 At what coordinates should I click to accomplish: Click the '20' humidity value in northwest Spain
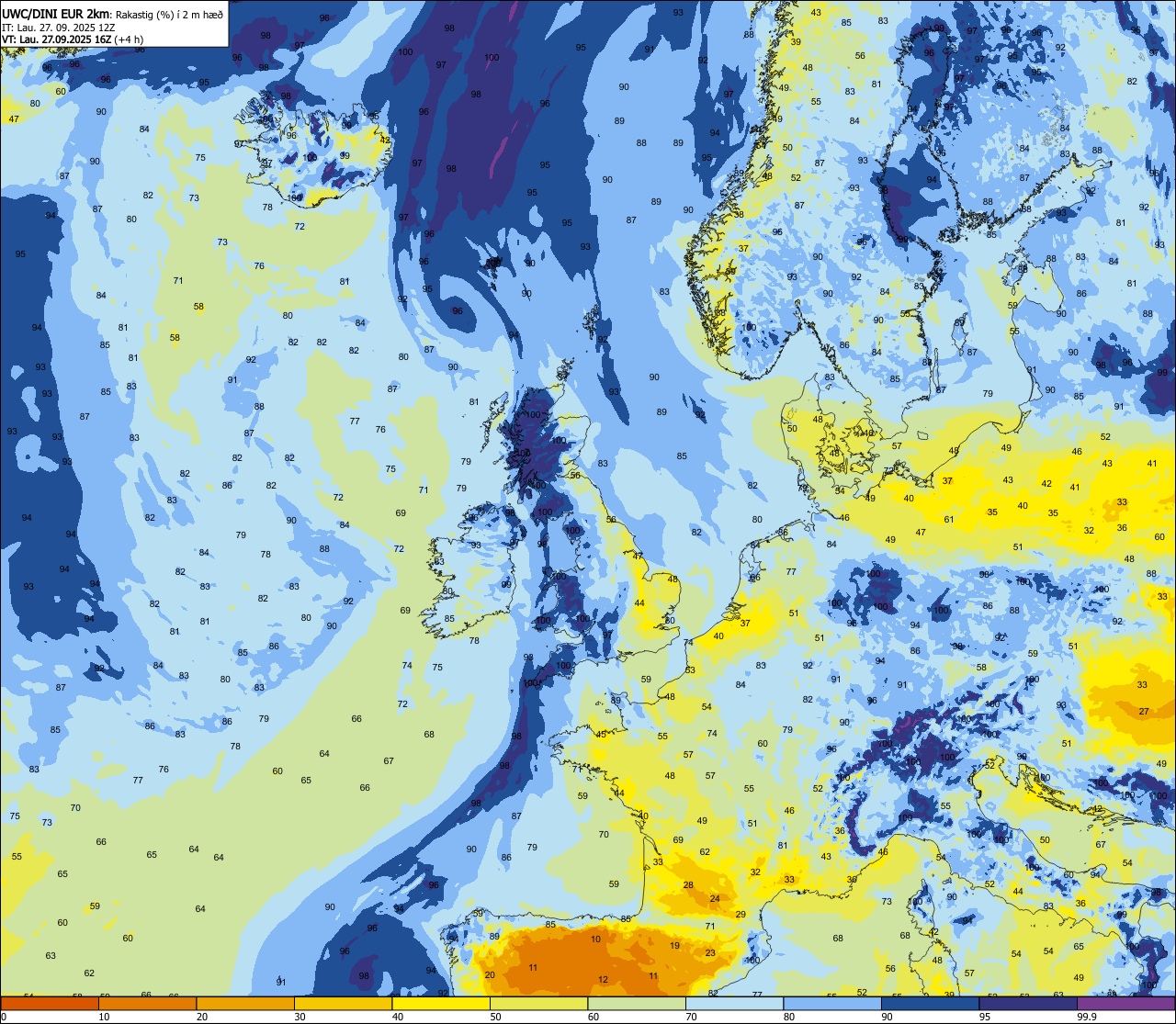point(490,975)
